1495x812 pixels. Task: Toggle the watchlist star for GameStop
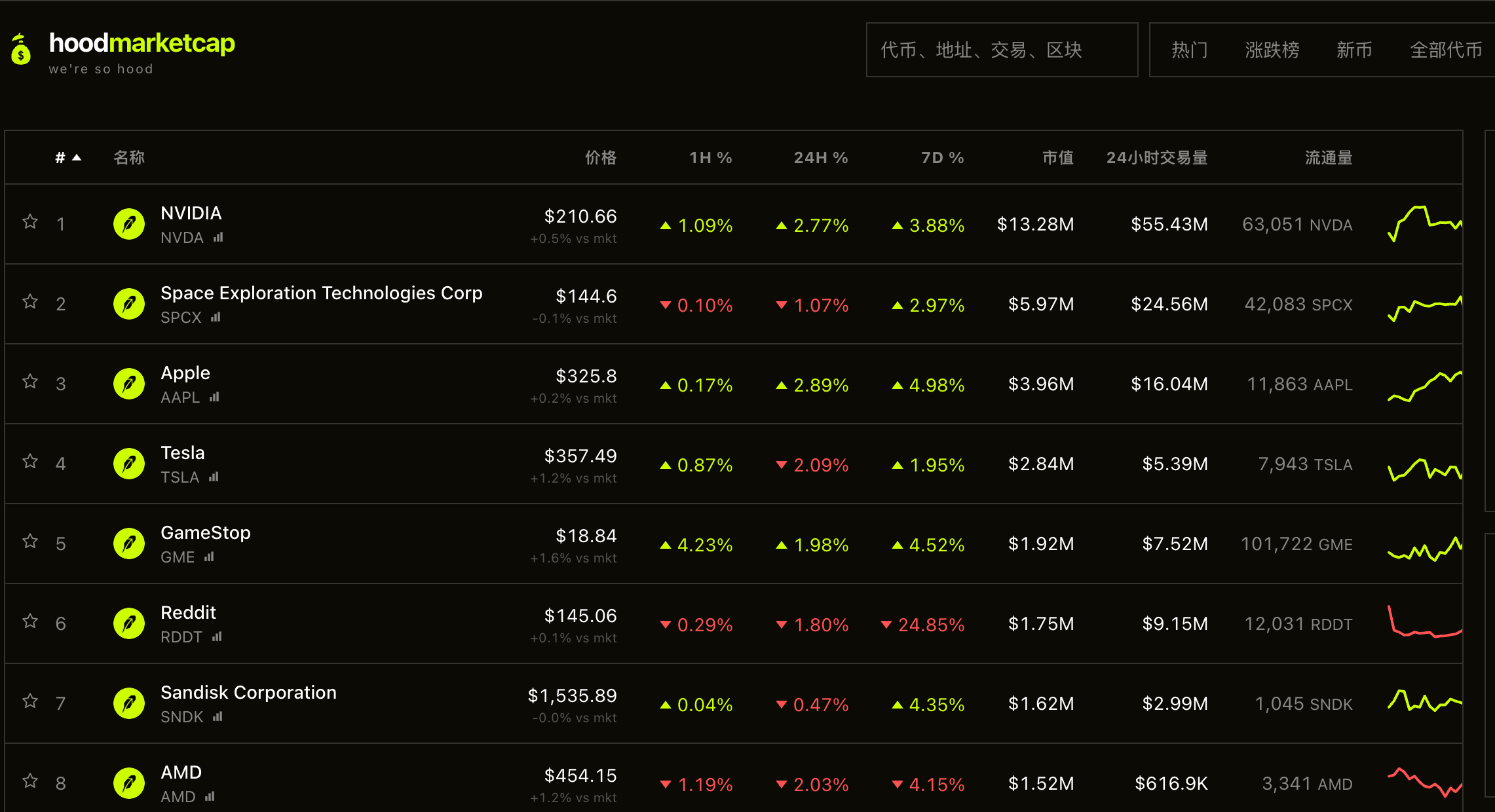[30, 542]
